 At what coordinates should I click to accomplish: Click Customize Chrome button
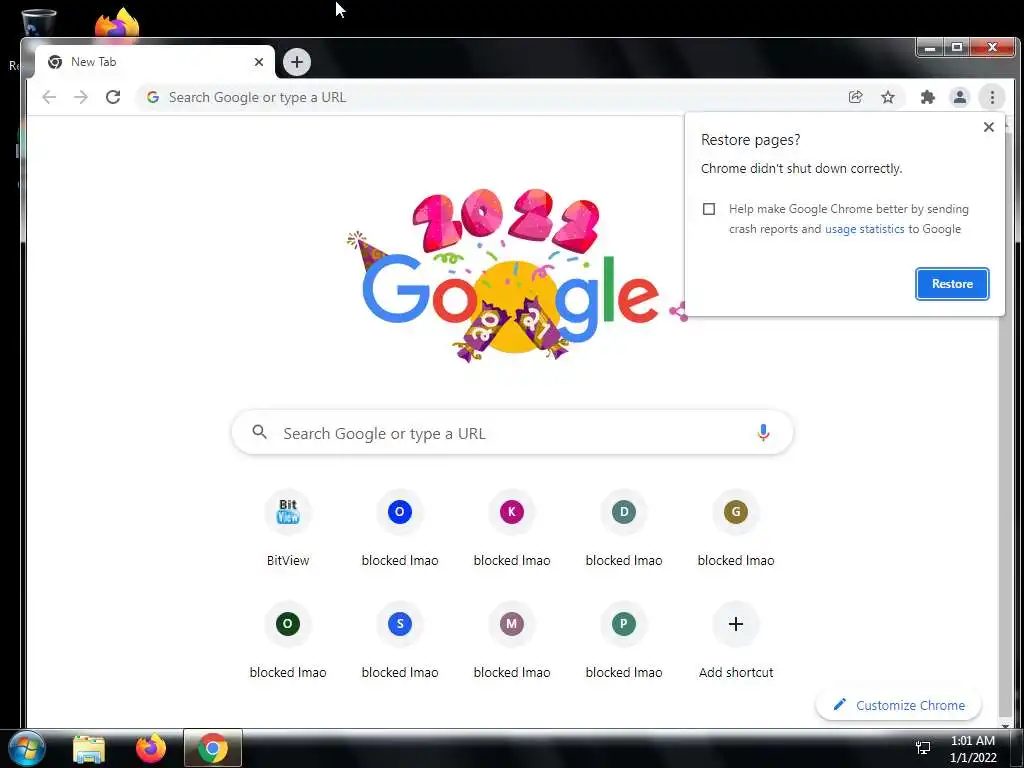(x=899, y=705)
